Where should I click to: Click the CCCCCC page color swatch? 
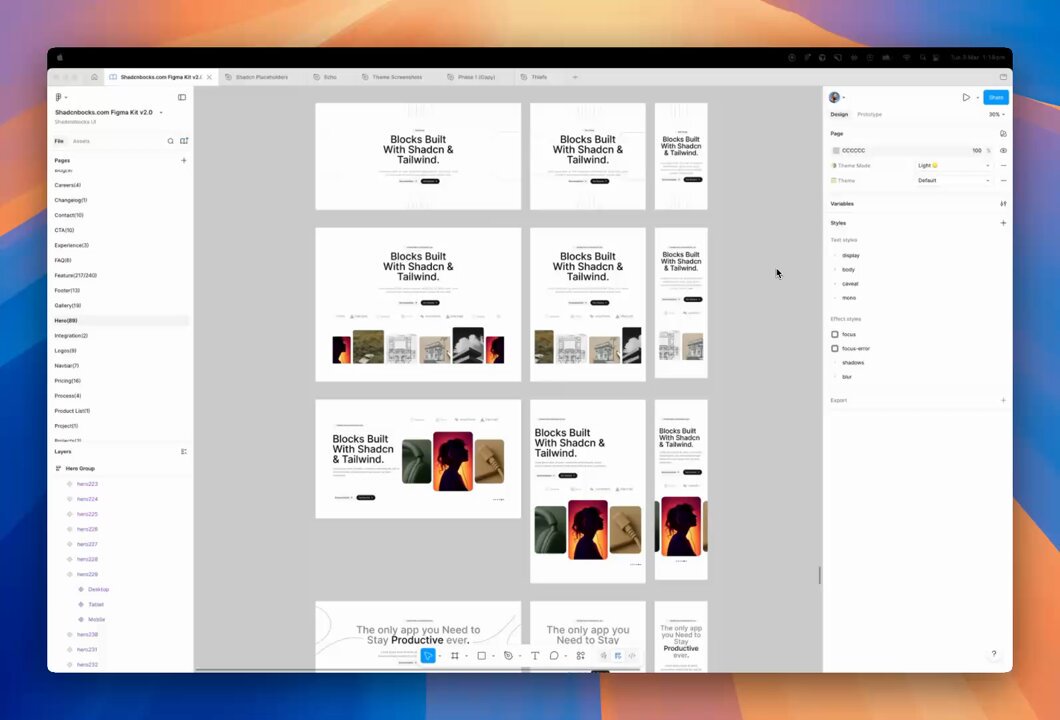click(x=836, y=151)
